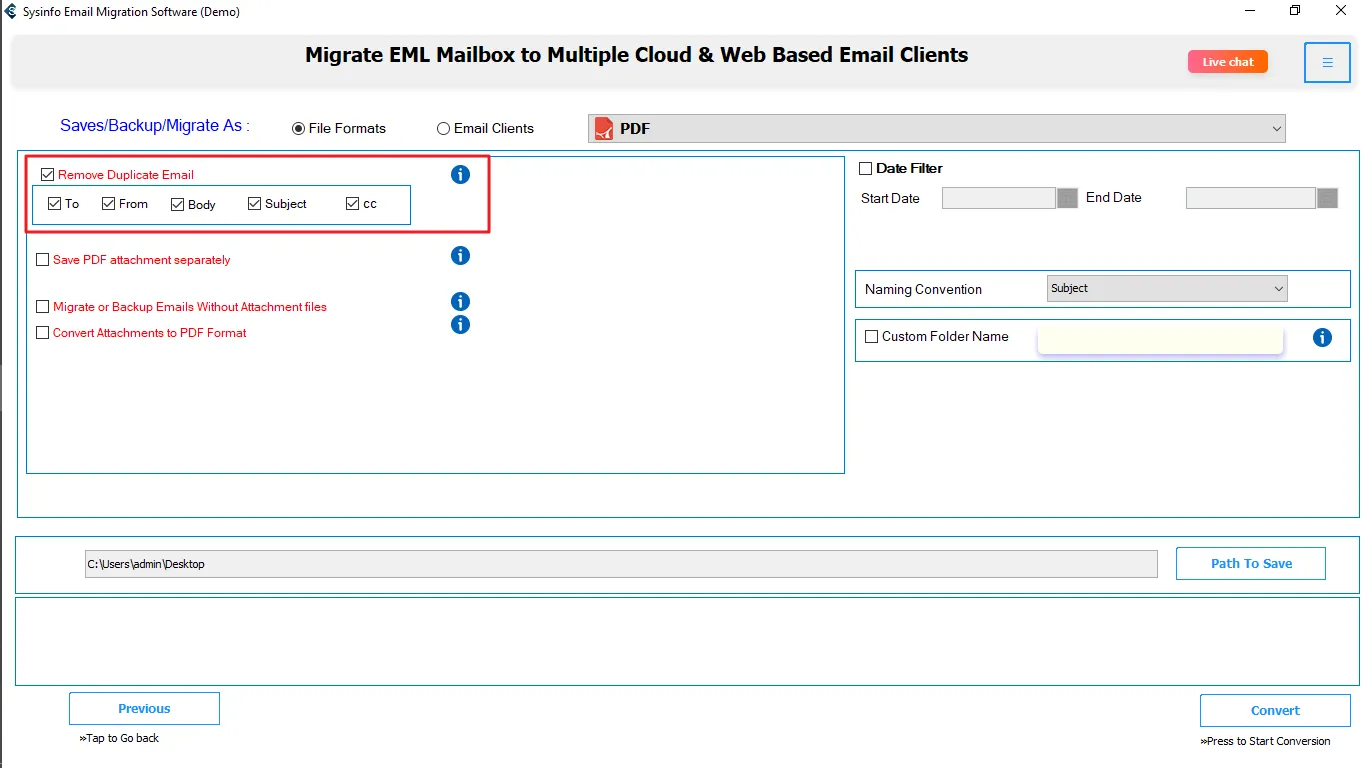
Task: Minimize the Sysinfo Email Migration window
Action: tap(1250, 11)
